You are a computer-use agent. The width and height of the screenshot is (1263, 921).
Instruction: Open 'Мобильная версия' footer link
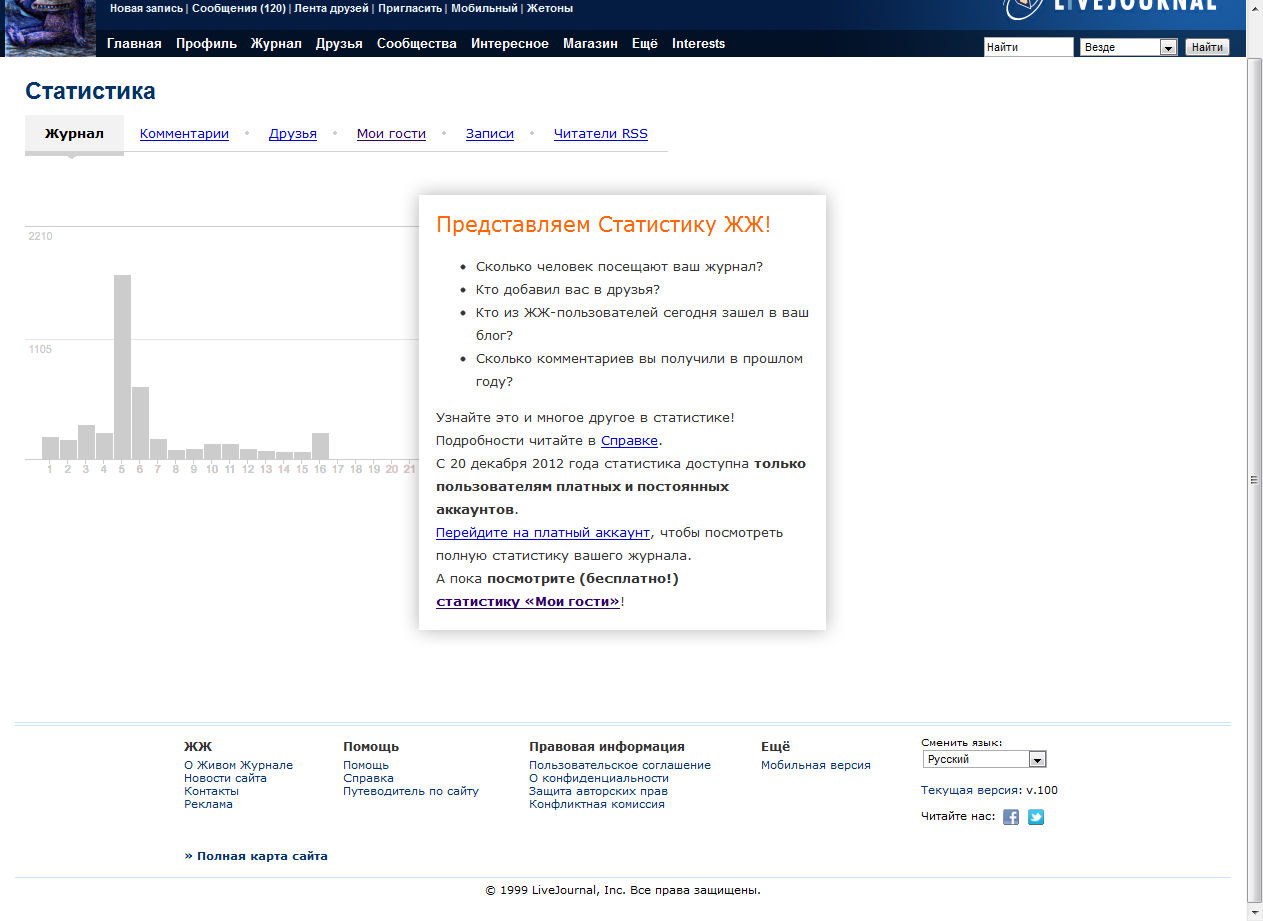click(x=816, y=765)
